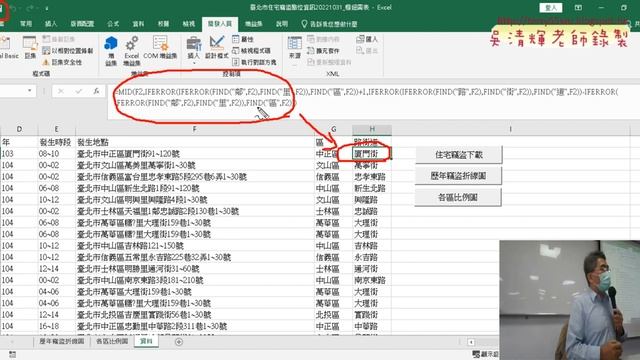Image resolution: width=640 pixels, height=360 pixels.
Task: Click XML 匯出 export
Action: coord(367,51)
